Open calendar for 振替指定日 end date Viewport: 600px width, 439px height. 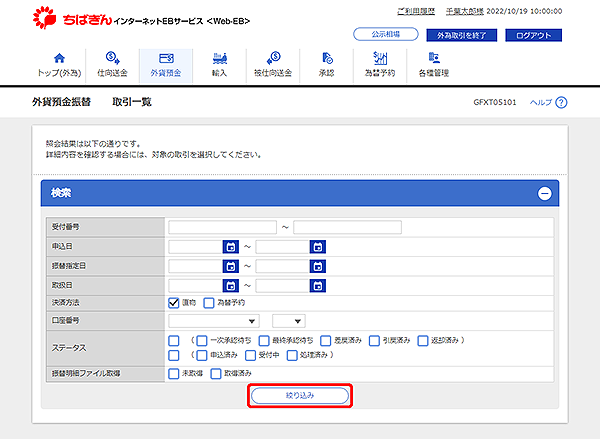click(x=318, y=266)
